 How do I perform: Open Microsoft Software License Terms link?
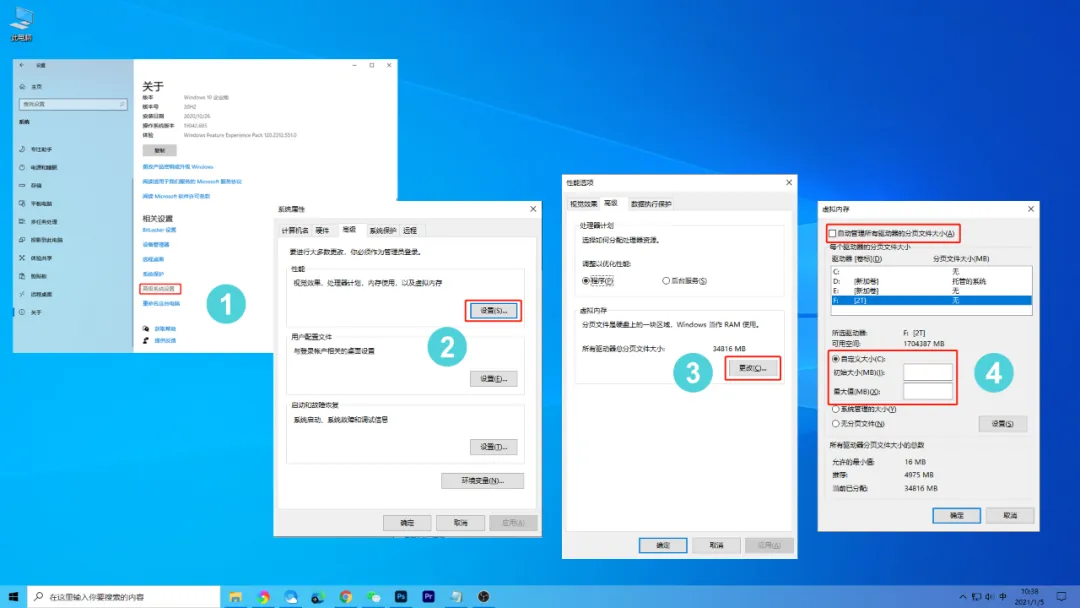pos(176,196)
